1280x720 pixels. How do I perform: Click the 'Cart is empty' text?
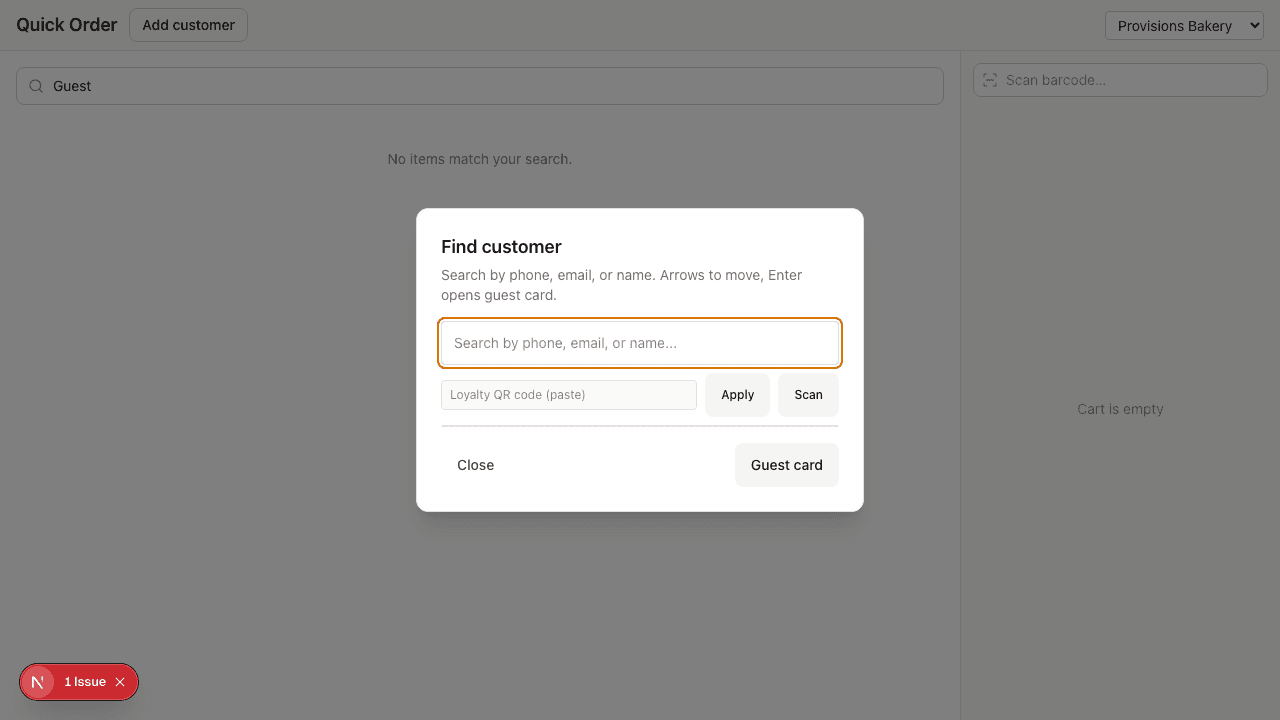point(1120,409)
